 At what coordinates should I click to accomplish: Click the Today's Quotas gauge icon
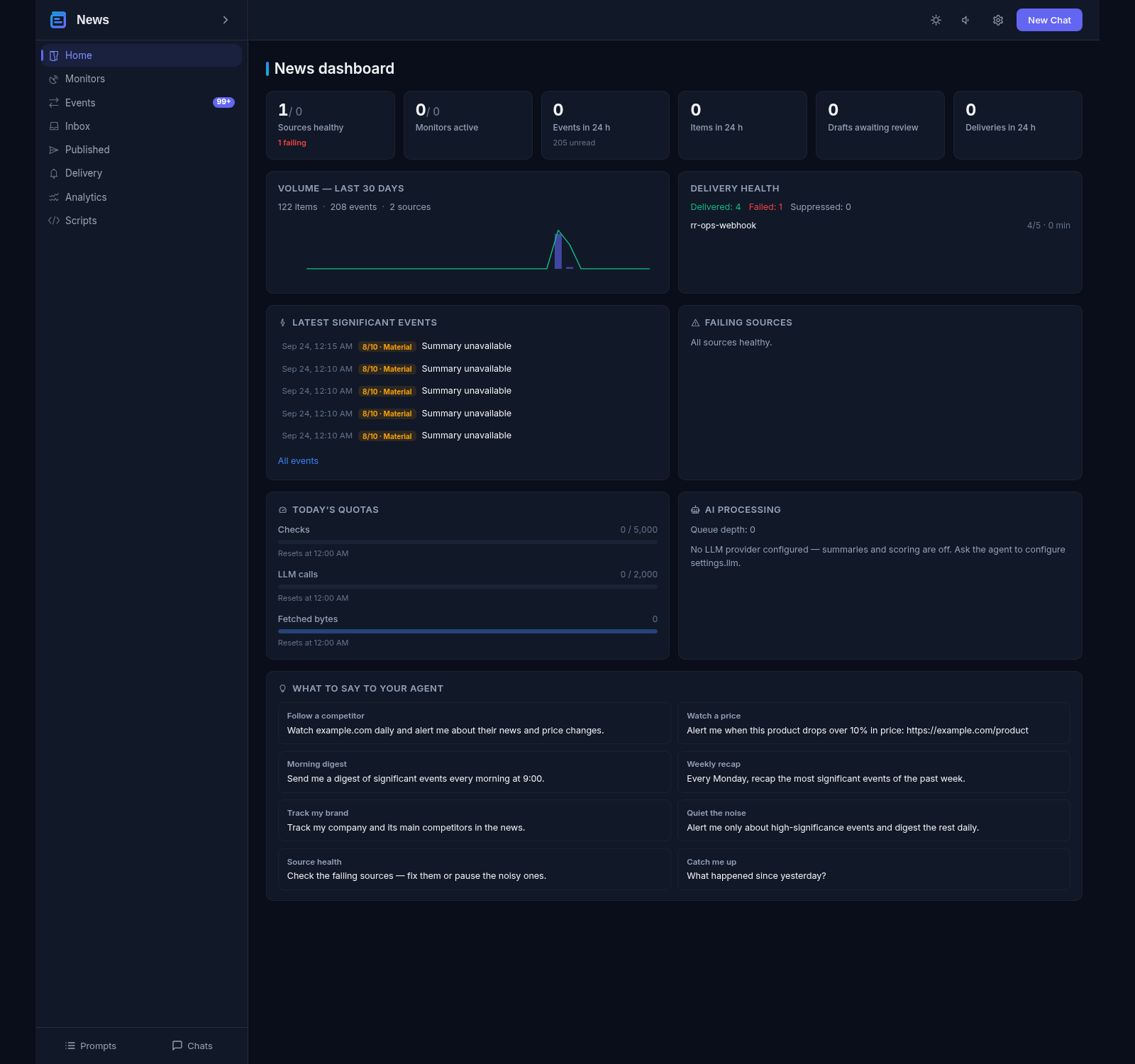[282, 510]
